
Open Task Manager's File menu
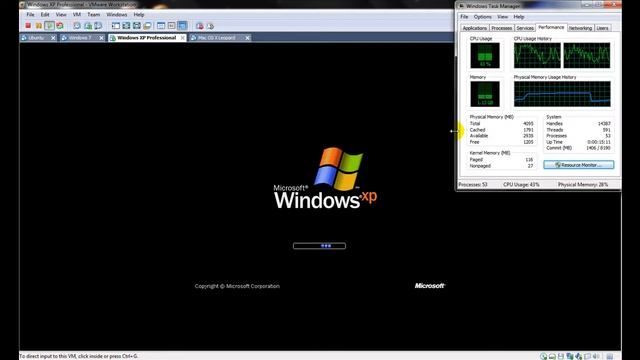pyautogui.click(x=464, y=17)
